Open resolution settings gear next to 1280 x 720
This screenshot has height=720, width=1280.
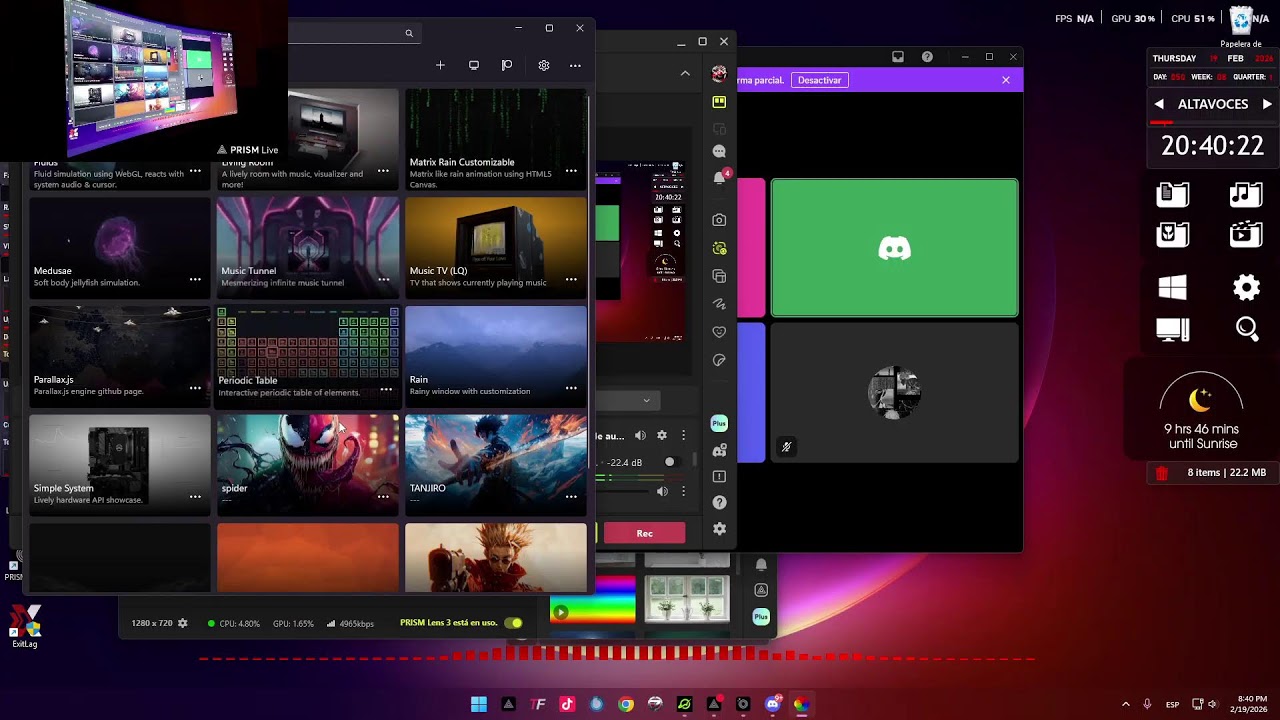(x=182, y=623)
